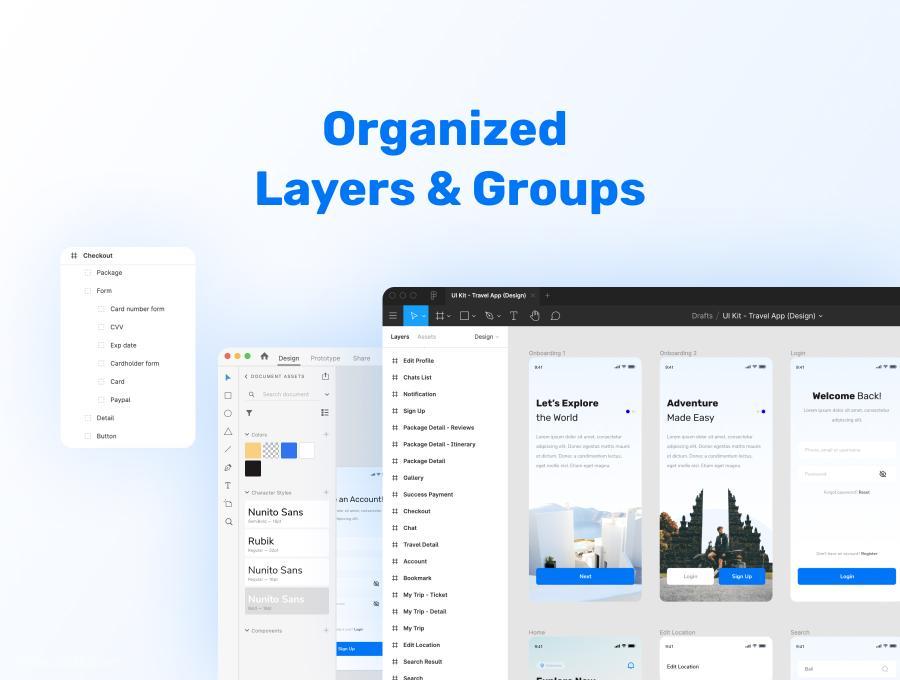
Task: Open the hamburger main menu
Action: point(393,316)
